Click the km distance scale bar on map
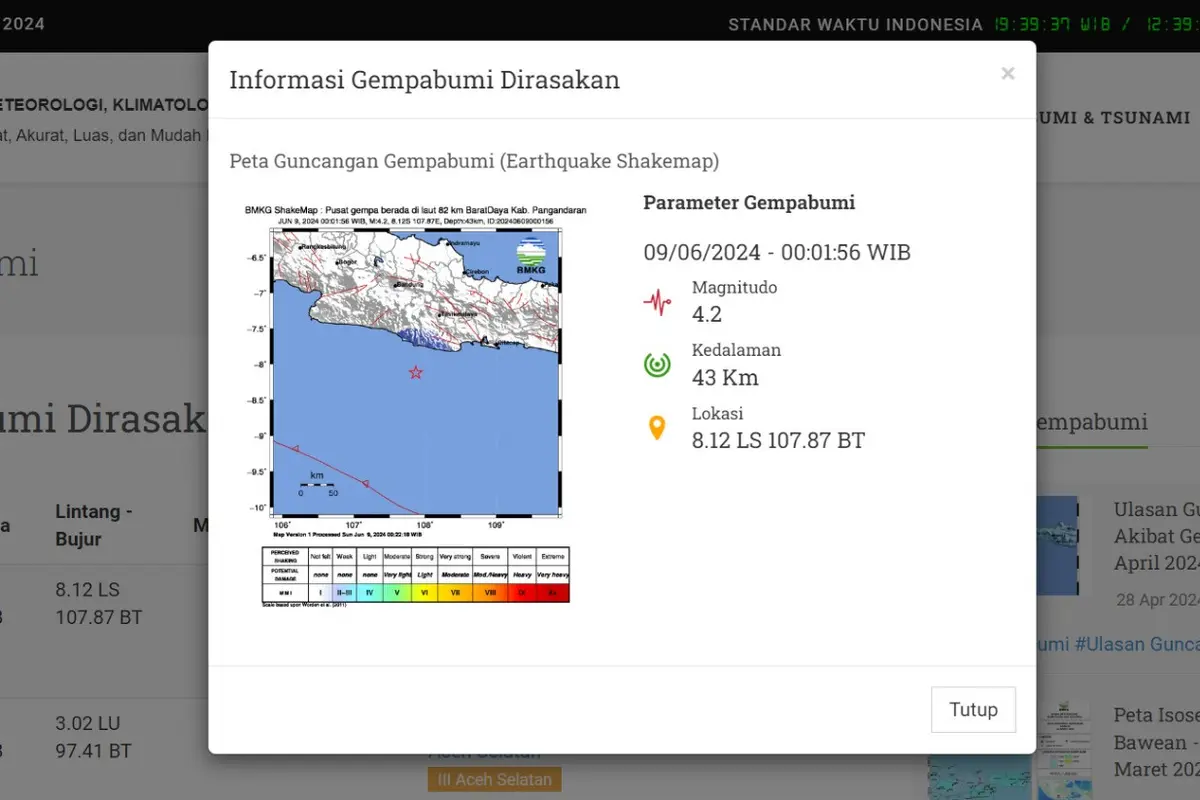 click(x=318, y=484)
